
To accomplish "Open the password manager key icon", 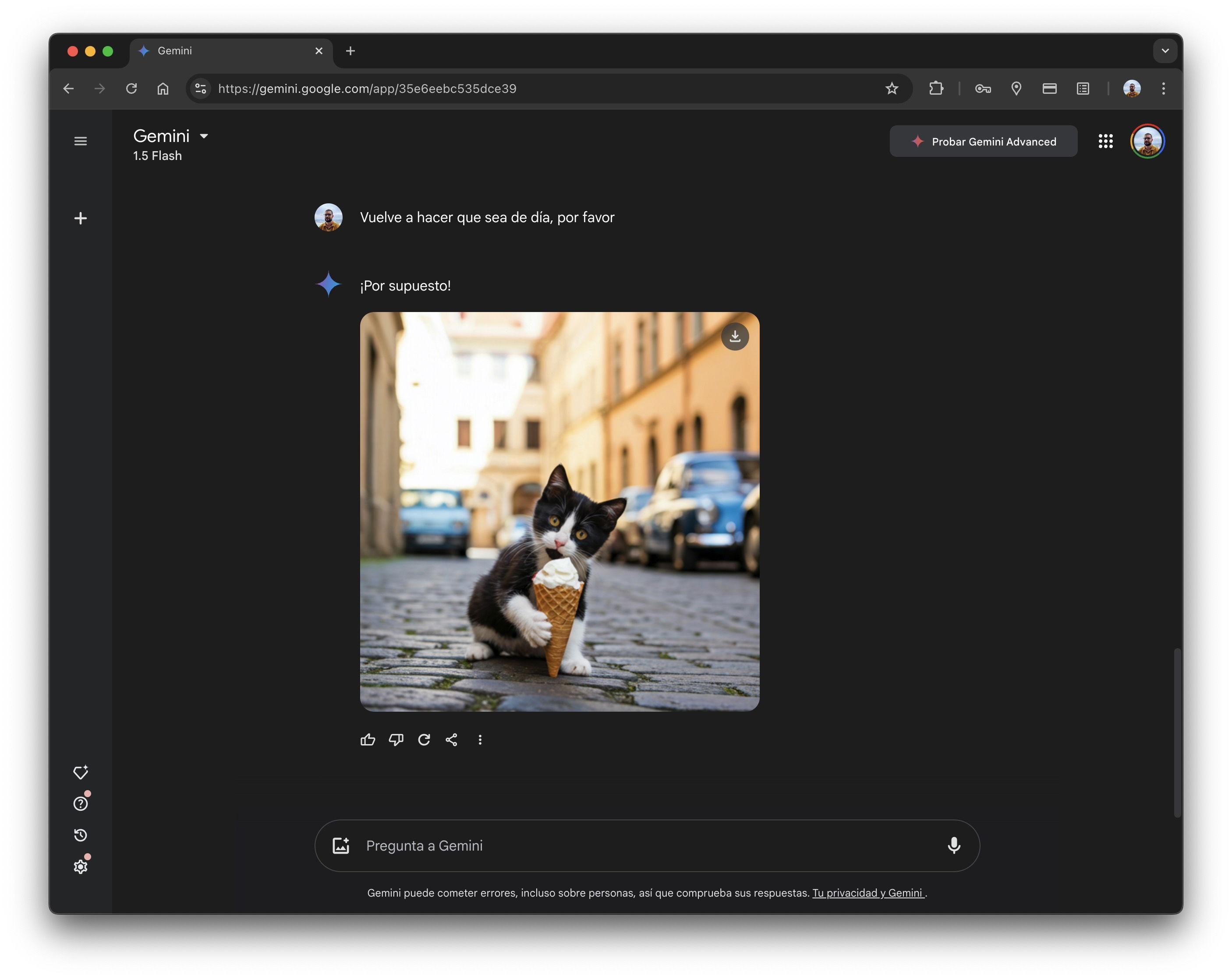I will [x=983, y=89].
